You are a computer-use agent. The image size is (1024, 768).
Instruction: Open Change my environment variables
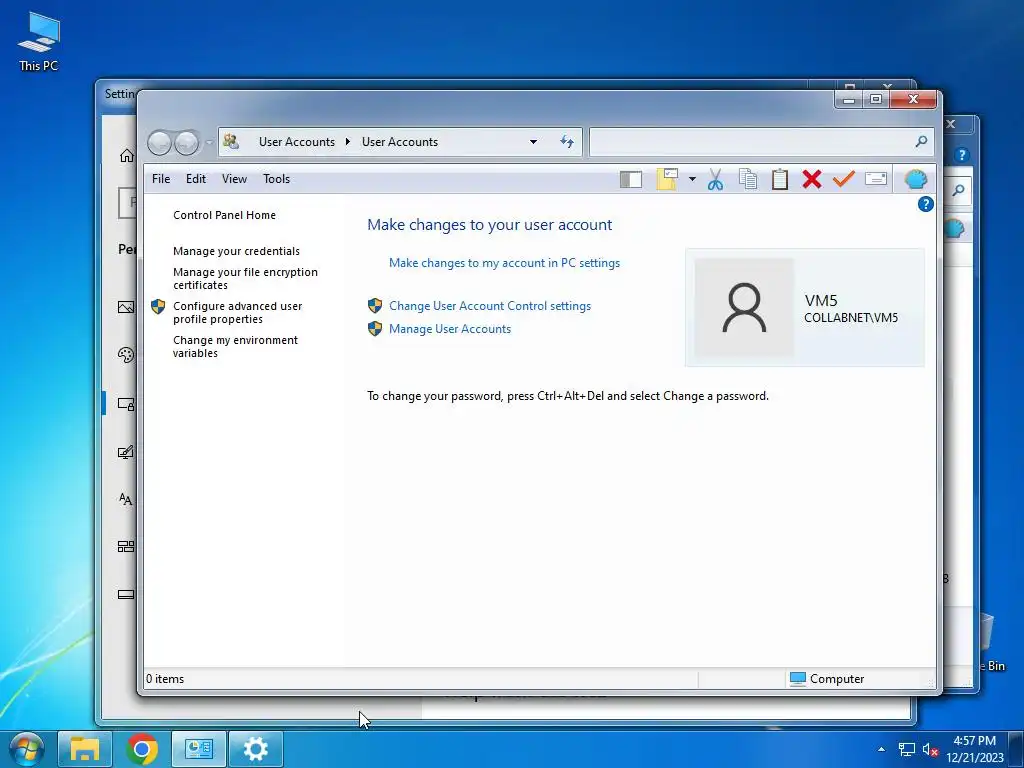[235, 346]
